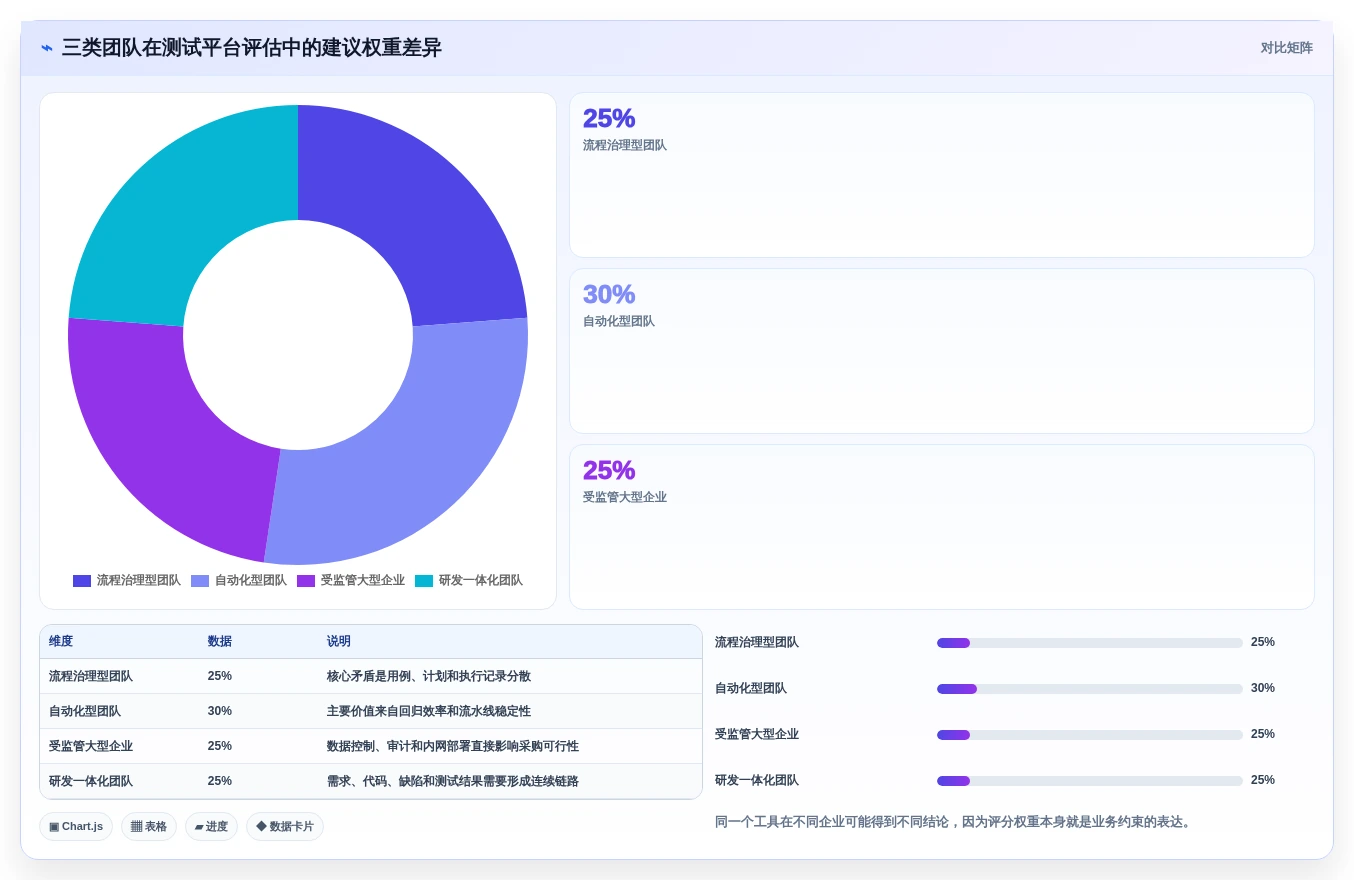
Task: Toggle 自动化型团队 legend swatch
Action: click(200, 581)
